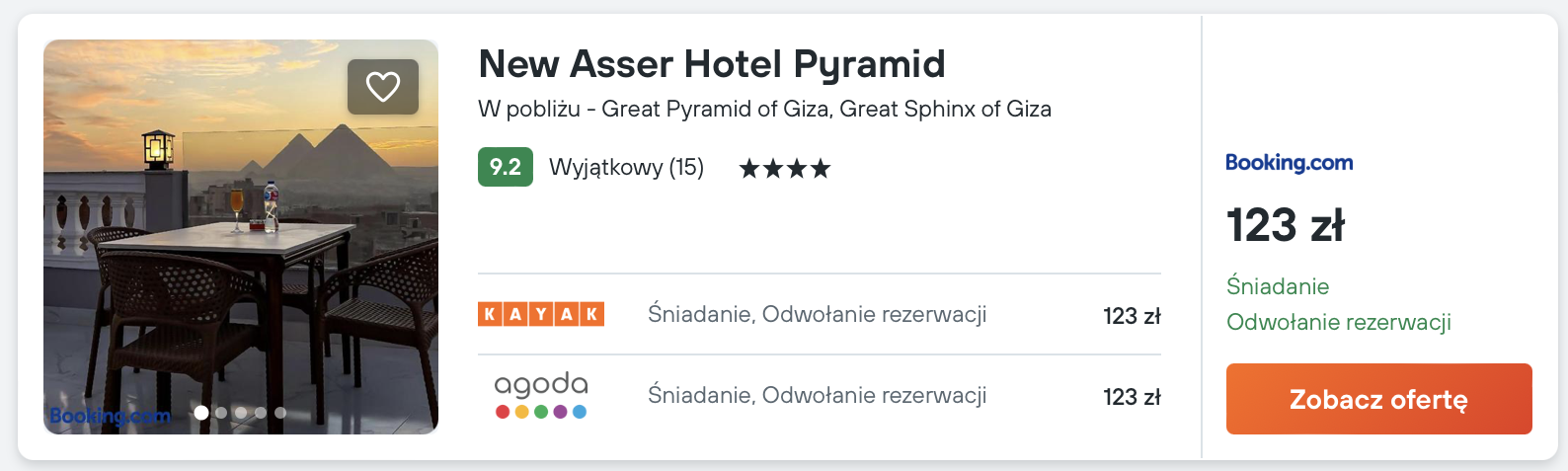Click the large 123 zł Booking.com price

pos(1285,225)
